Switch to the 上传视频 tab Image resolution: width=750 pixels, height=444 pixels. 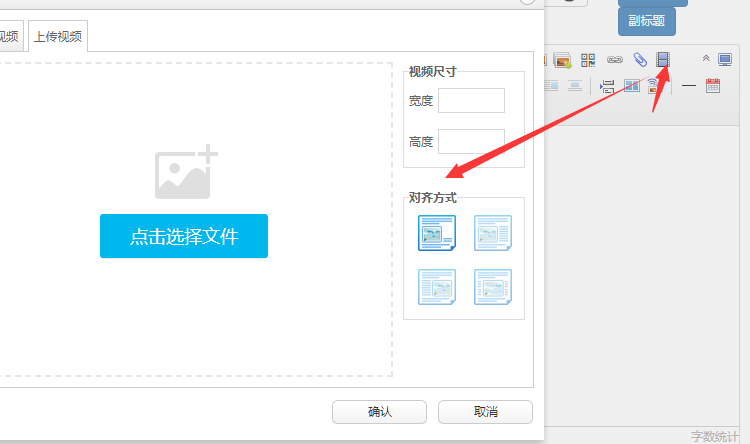pyautogui.click(x=59, y=36)
